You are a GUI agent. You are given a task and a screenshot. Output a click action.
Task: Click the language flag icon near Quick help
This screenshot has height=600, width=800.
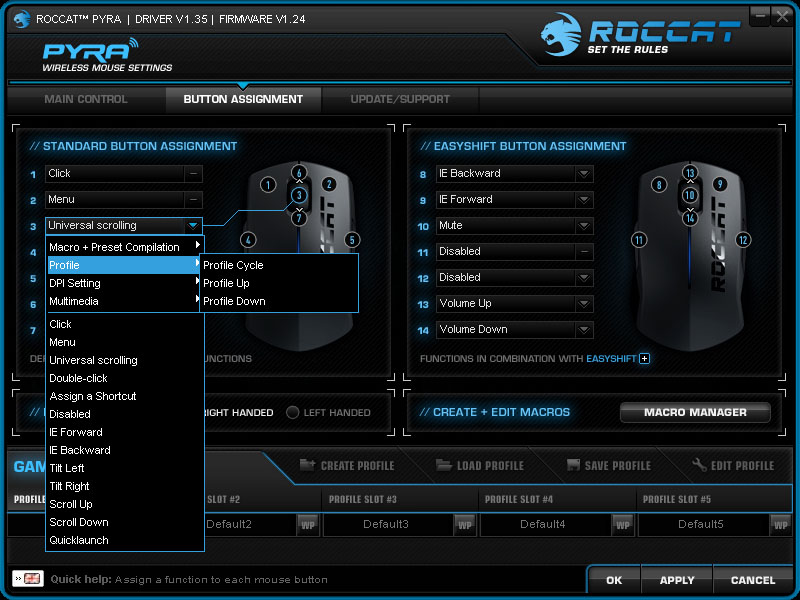pos(28,579)
